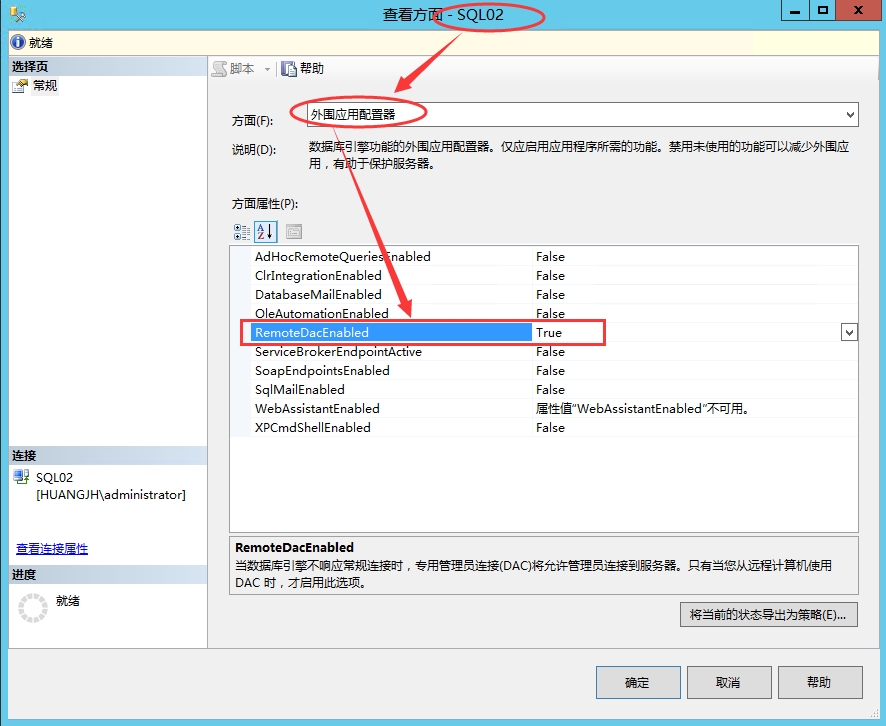Image resolution: width=886 pixels, height=726 pixels.
Task: Select ClrIntegrationEnabled property row
Action: [x=544, y=276]
